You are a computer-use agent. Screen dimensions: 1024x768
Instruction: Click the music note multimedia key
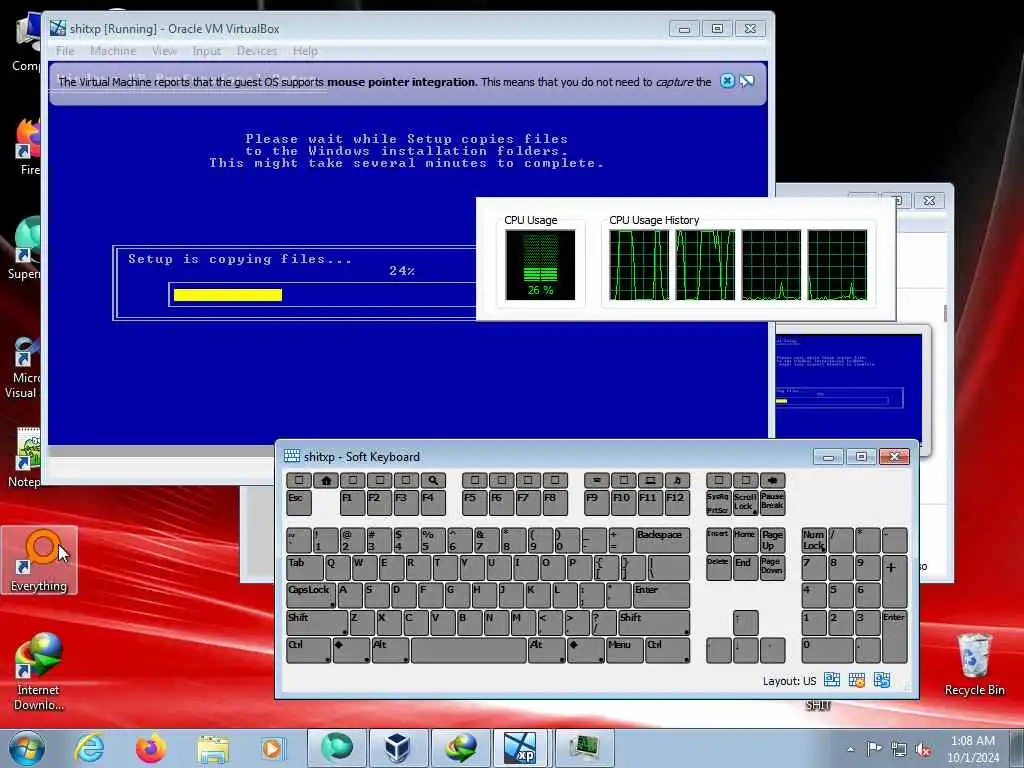pos(677,481)
